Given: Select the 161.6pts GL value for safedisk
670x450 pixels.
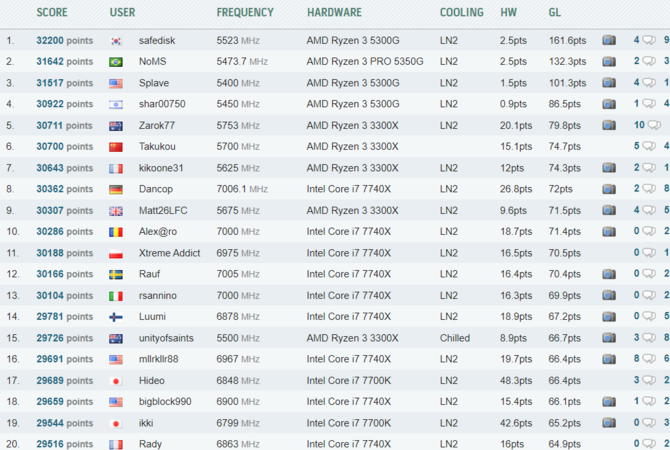Looking at the screenshot, I should (567, 41).
